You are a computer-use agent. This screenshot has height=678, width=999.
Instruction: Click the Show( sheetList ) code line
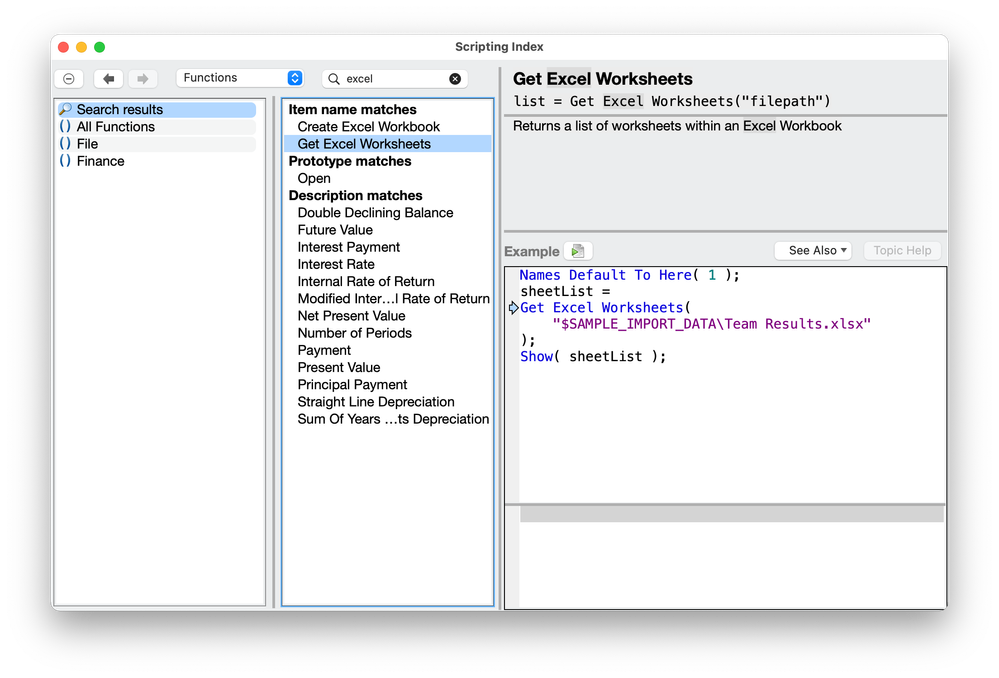[593, 357]
